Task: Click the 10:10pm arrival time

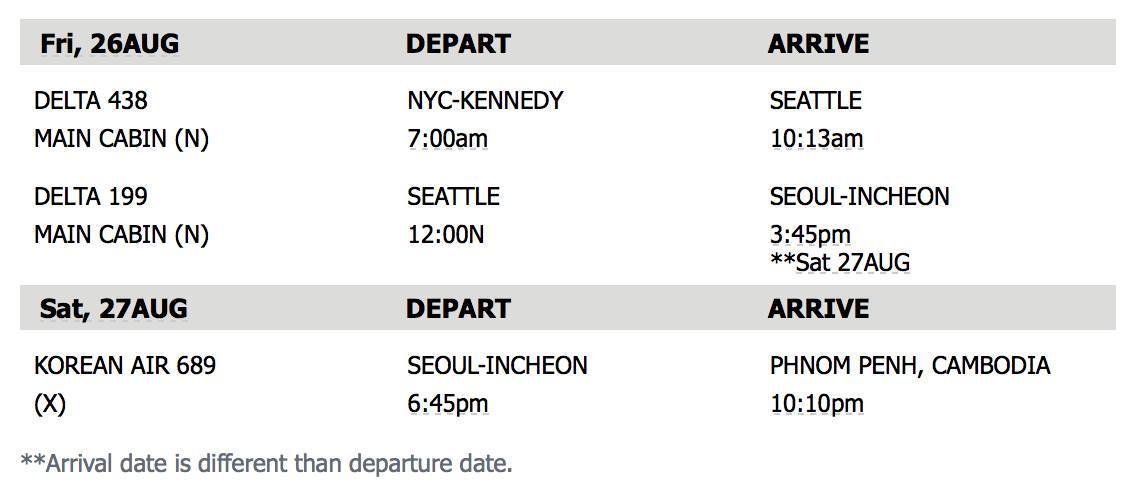Action: (817, 404)
